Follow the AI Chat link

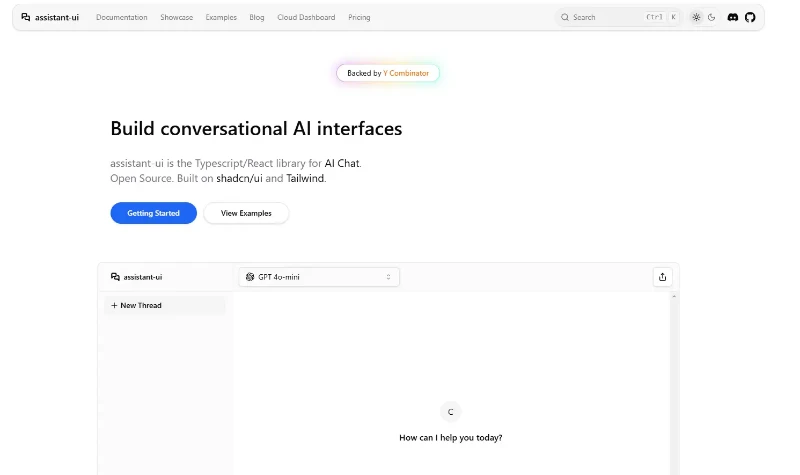(x=342, y=163)
